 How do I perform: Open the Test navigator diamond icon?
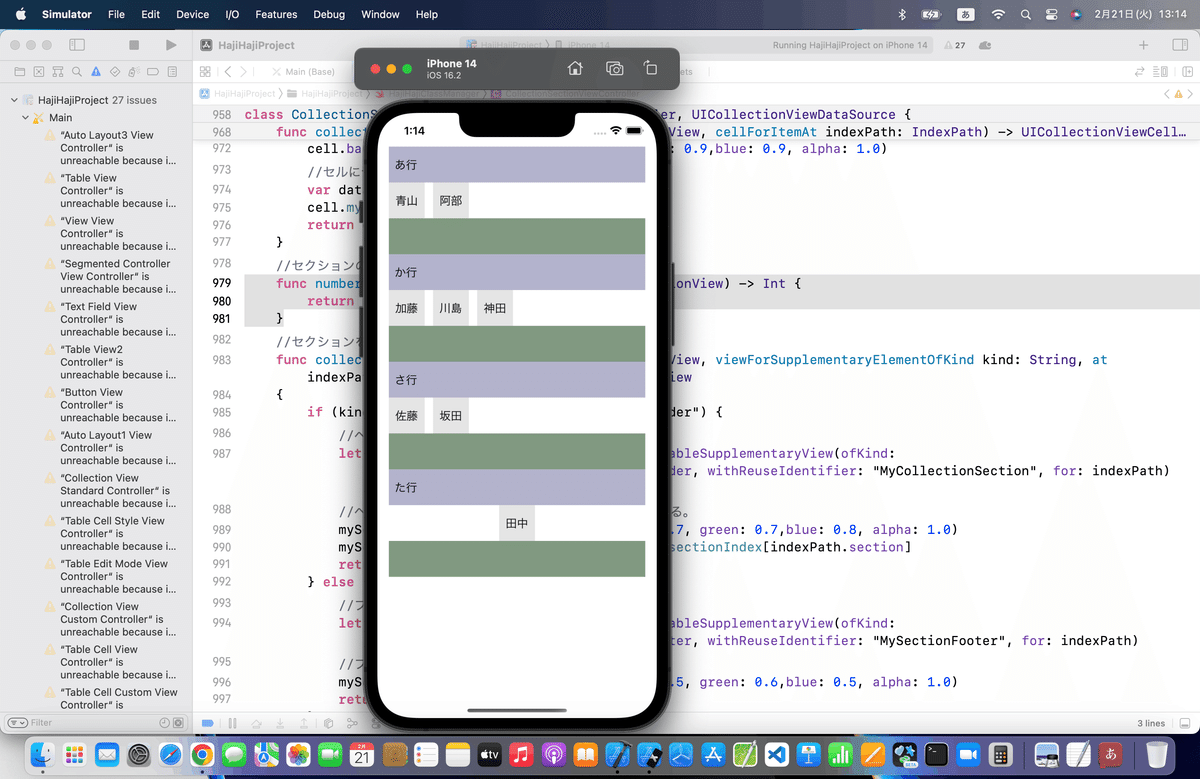(x=115, y=72)
